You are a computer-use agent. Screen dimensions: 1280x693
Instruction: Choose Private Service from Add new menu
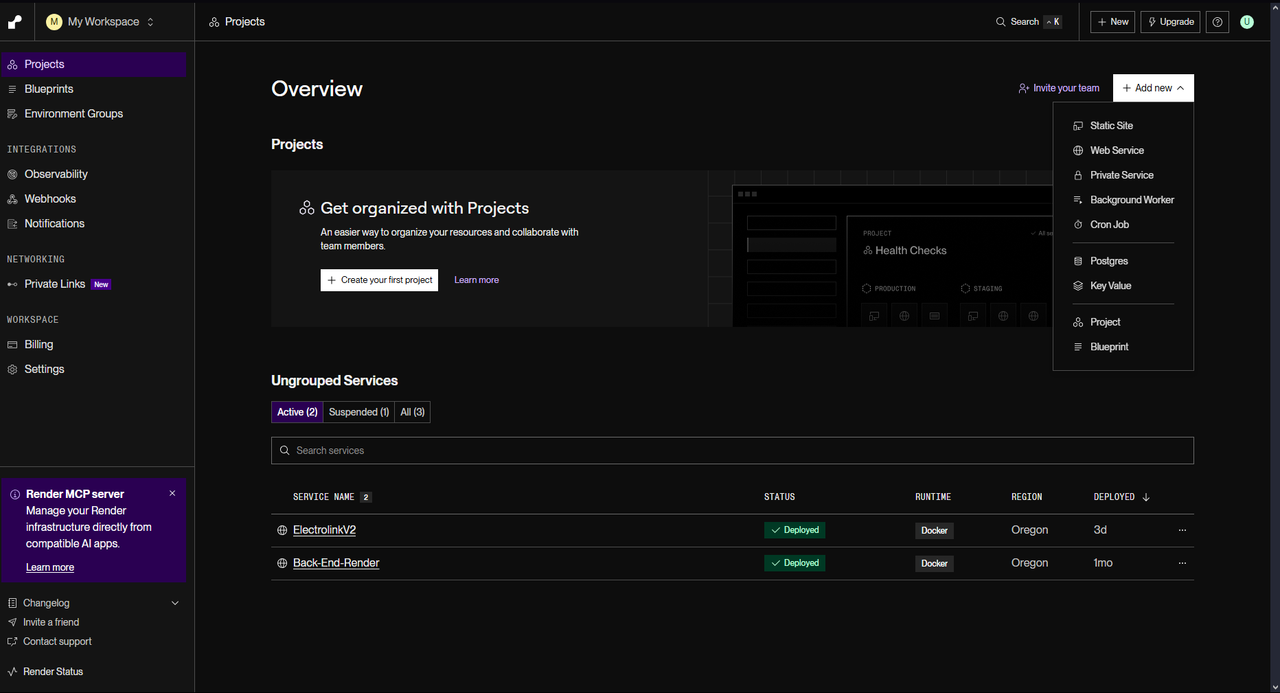coord(1123,175)
